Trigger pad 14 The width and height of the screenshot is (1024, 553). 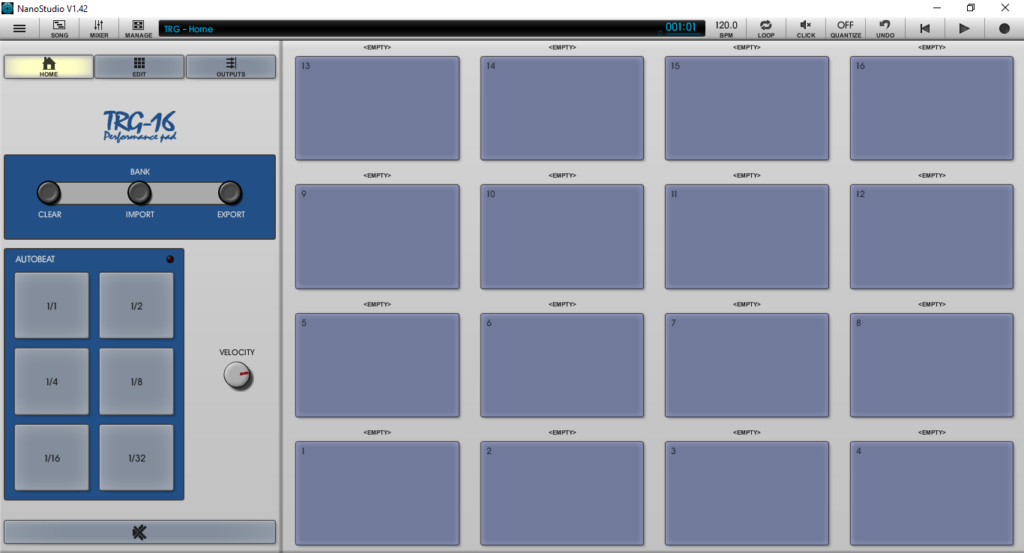tap(562, 108)
